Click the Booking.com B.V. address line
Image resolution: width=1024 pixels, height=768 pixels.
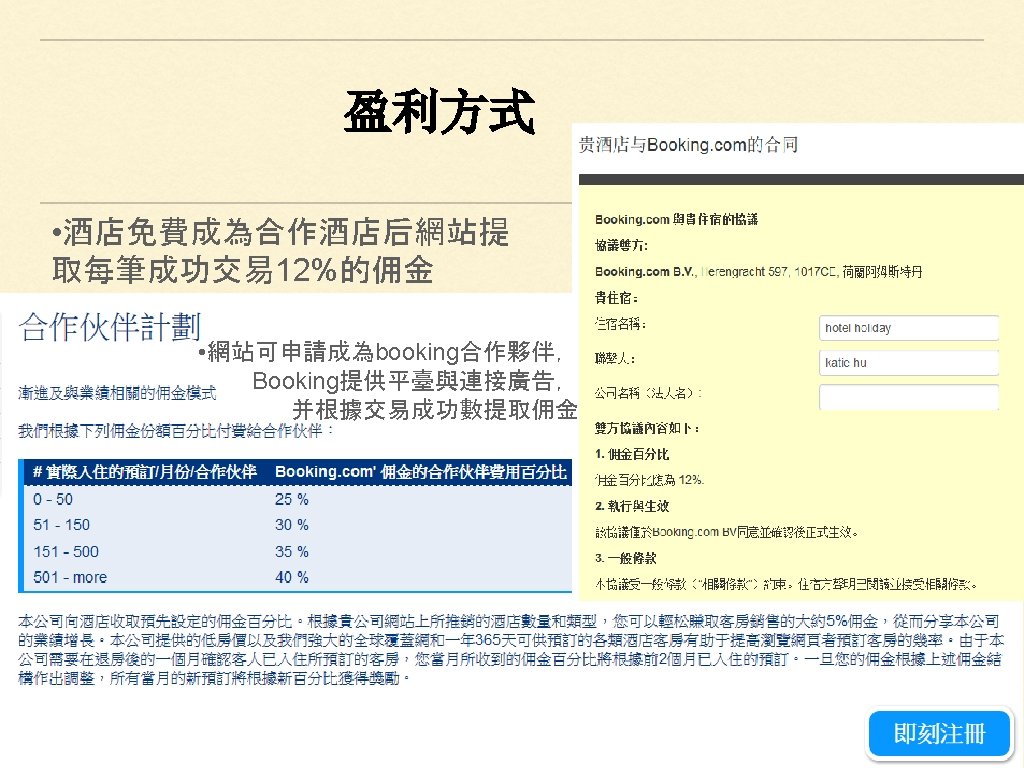click(758, 272)
